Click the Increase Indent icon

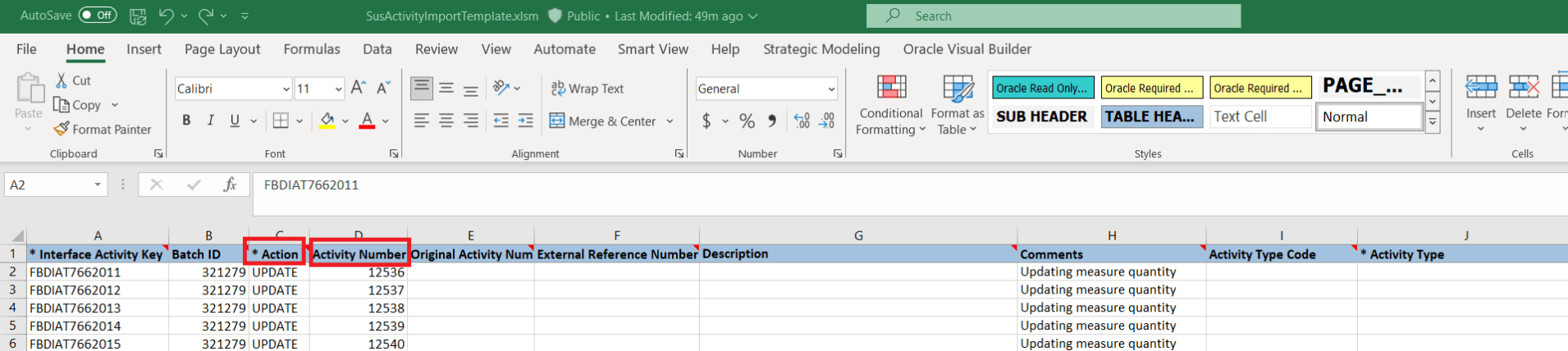[525, 121]
